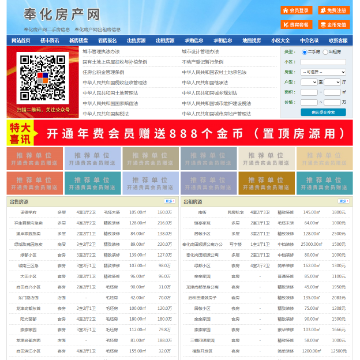Open 中介名录 navigation item
The width and height of the screenshot is (360, 360).
coord(309,41)
